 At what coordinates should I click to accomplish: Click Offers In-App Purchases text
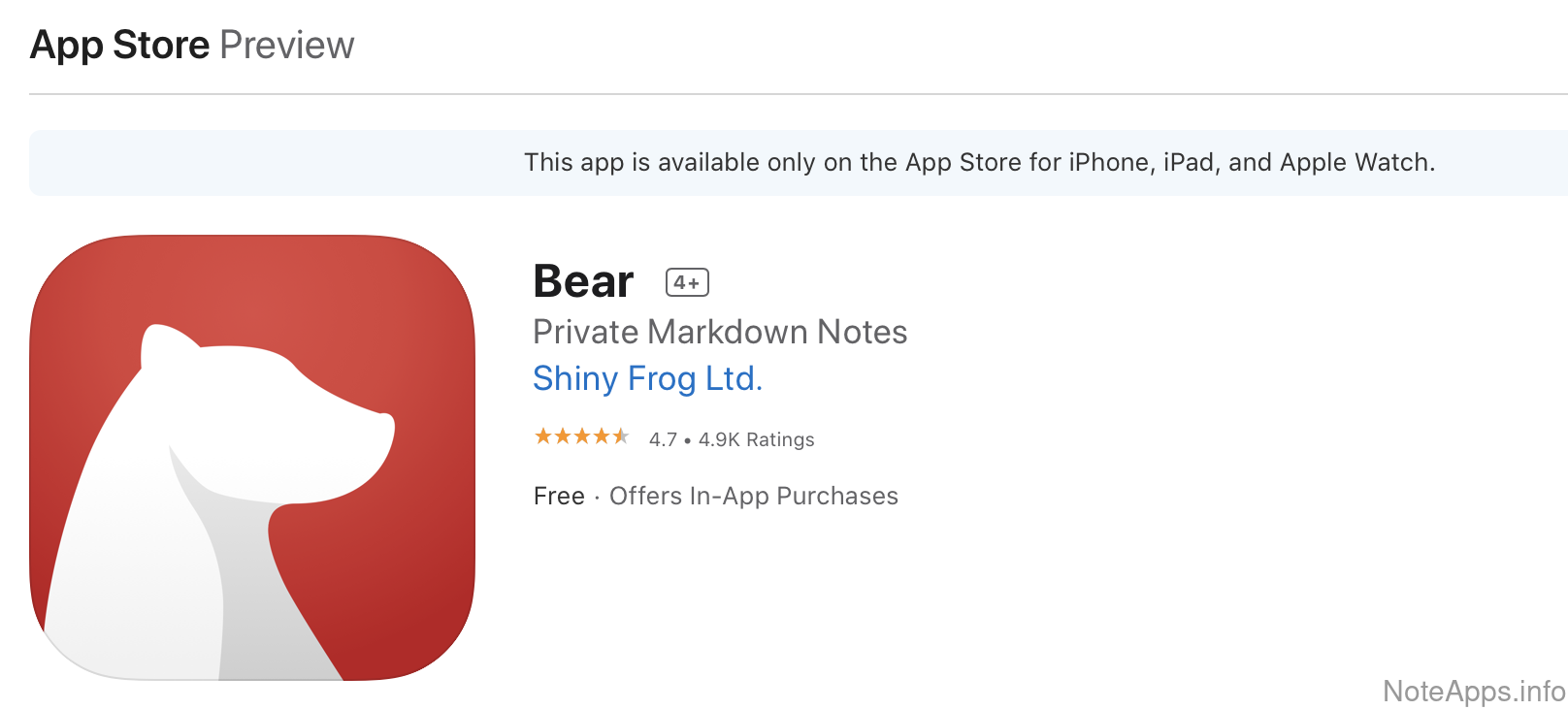coord(754,496)
